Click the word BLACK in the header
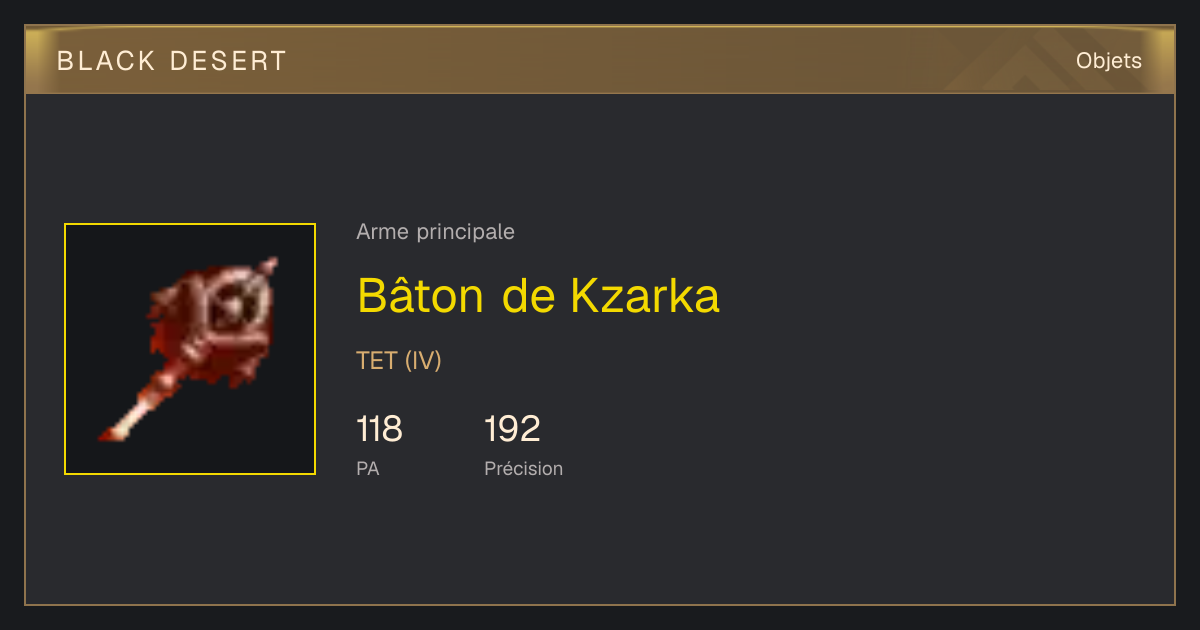The height and width of the screenshot is (630, 1200). (106, 61)
